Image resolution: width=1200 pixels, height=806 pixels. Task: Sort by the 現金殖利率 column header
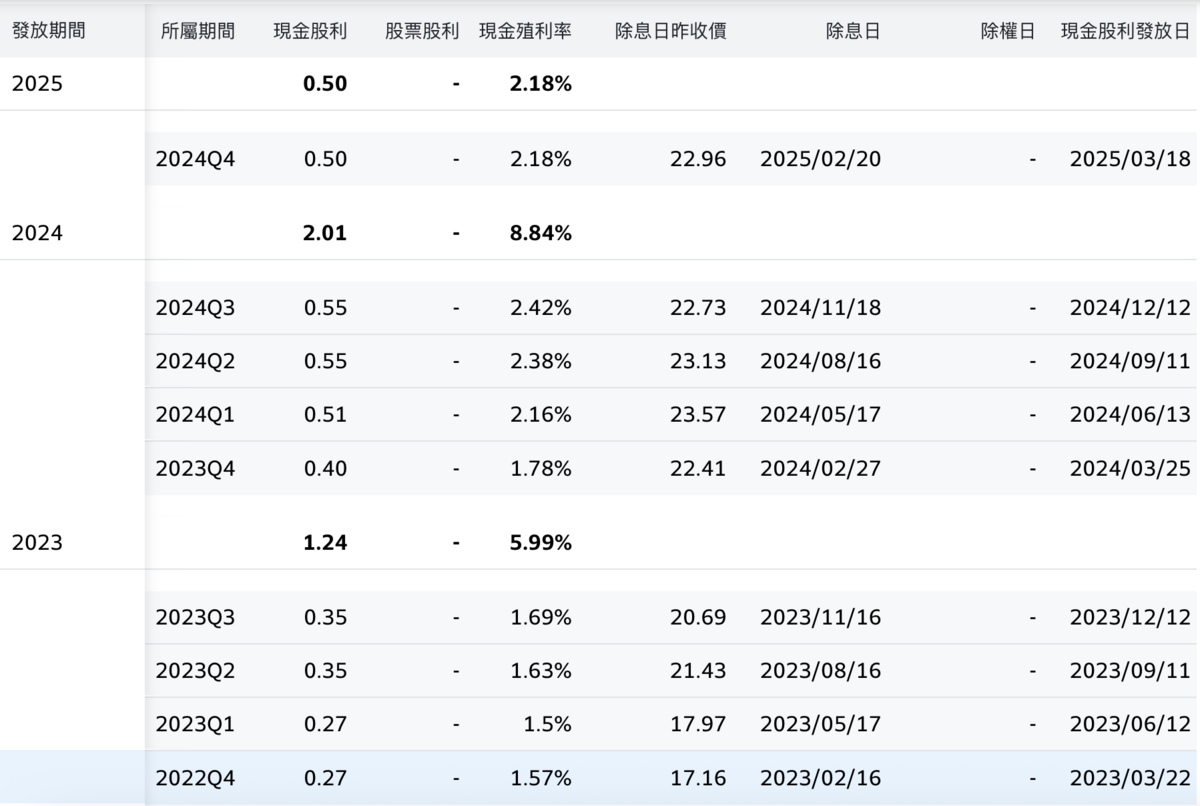(x=524, y=30)
